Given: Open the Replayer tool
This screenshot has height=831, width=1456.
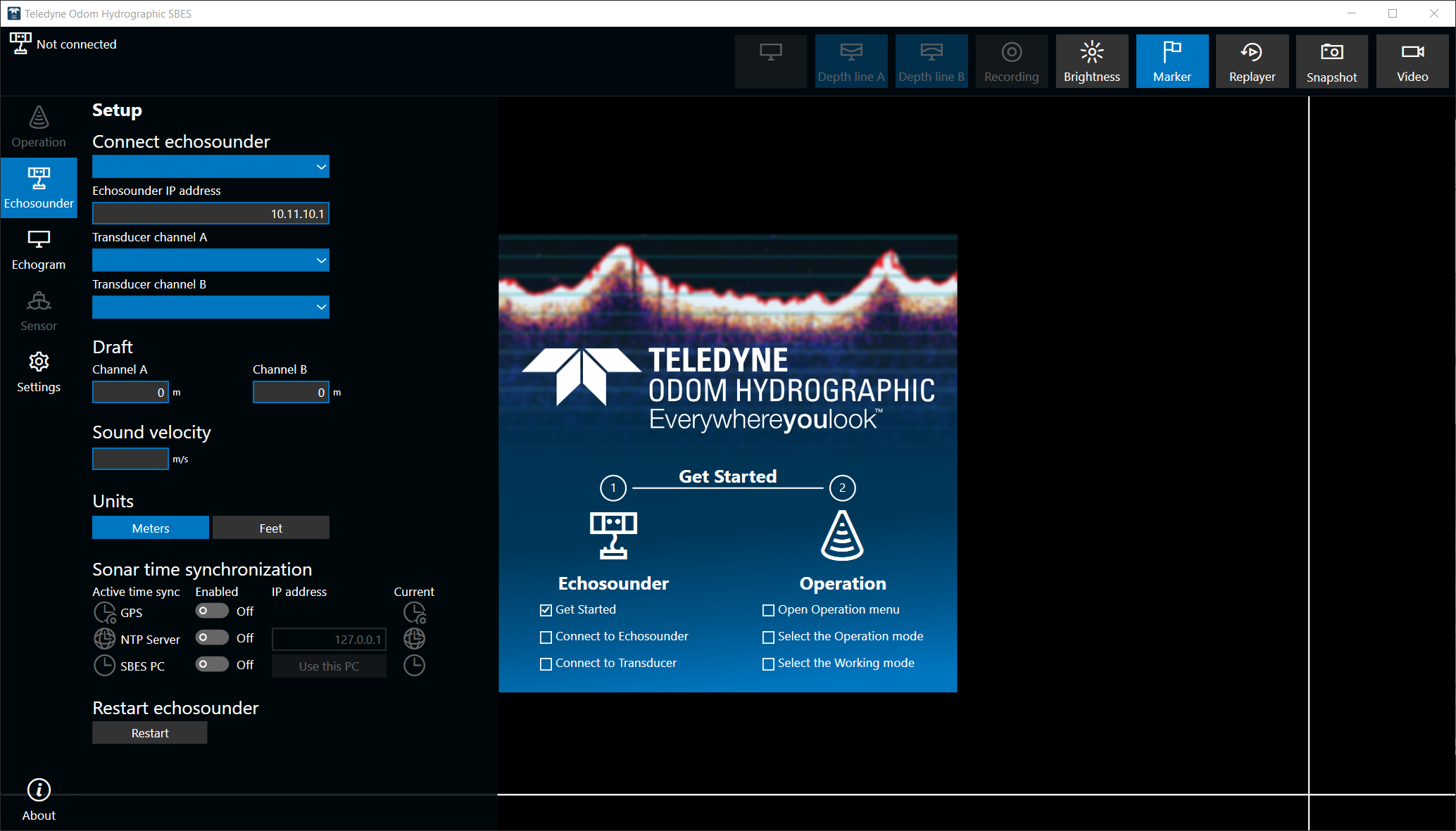Looking at the screenshot, I should (x=1252, y=61).
